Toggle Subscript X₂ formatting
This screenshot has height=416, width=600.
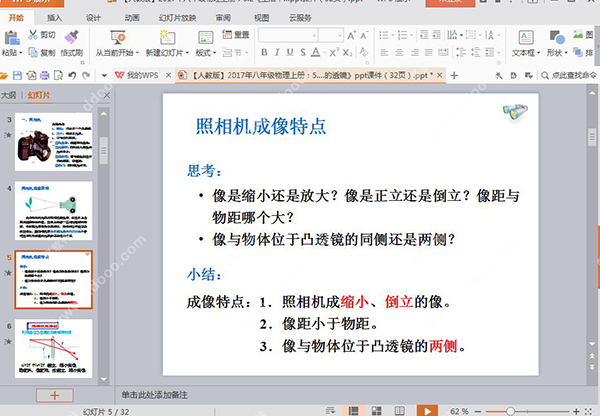click(347, 52)
